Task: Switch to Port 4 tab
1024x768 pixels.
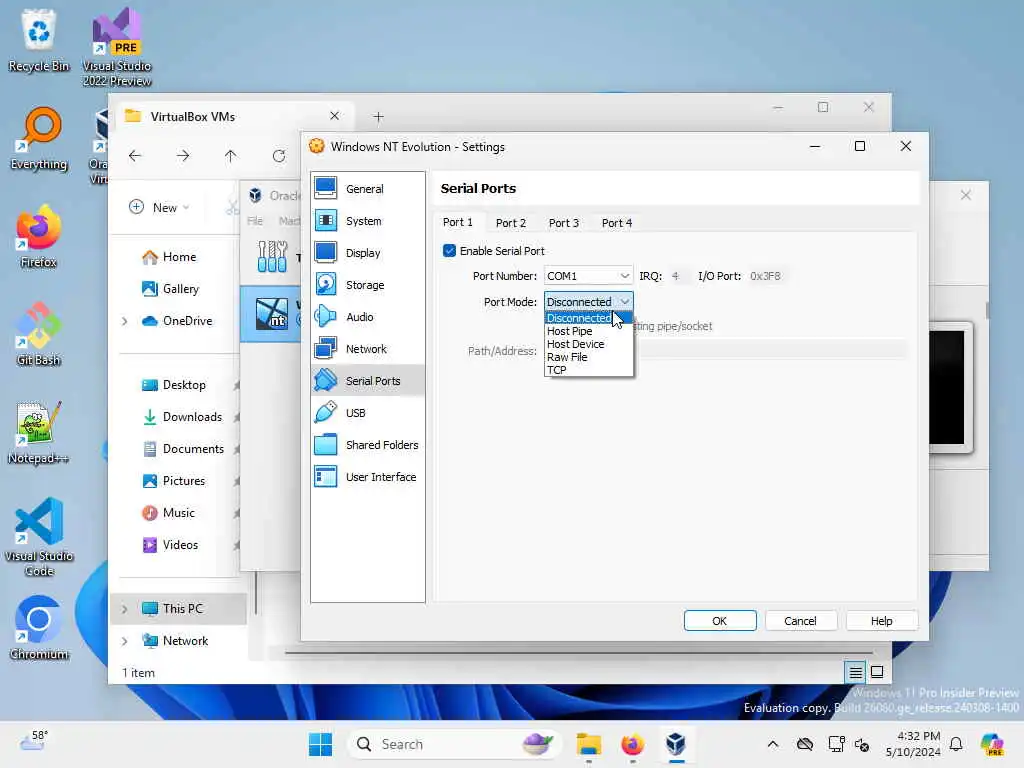Action: tap(617, 223)
